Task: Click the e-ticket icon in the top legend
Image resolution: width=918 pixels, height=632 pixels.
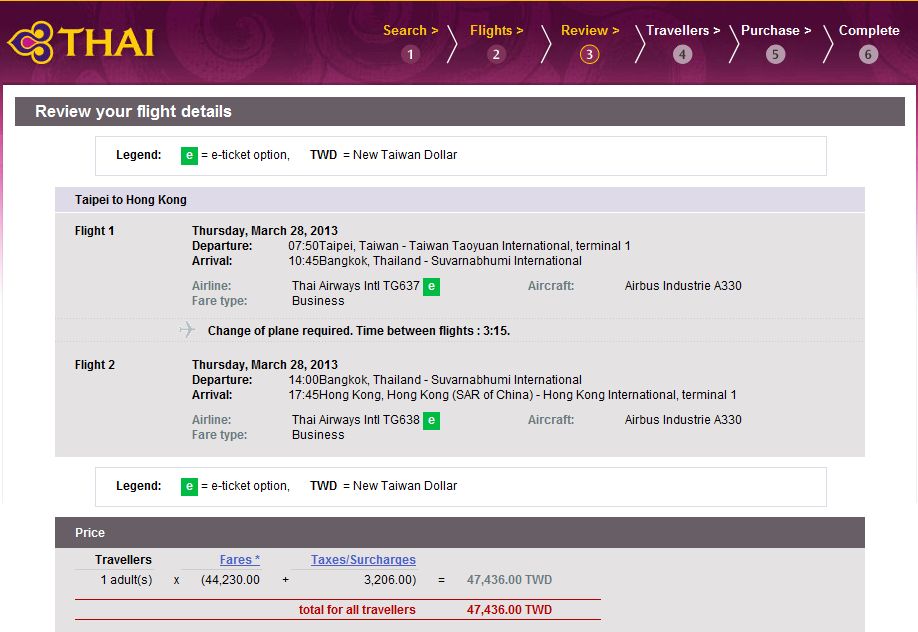Action: (x=189, y=155)
